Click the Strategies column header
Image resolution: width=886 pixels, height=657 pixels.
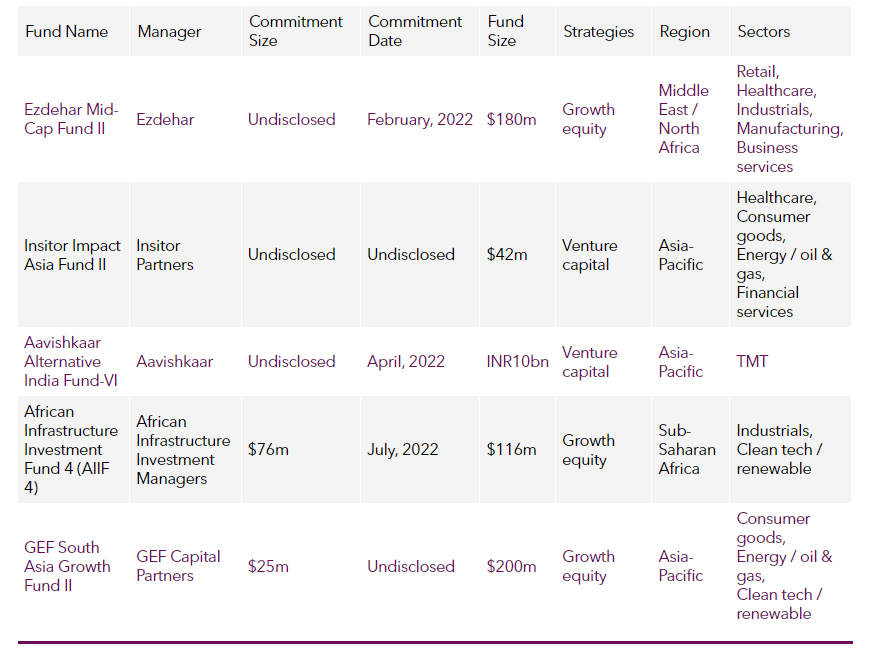pyautogui.click(x=598, y=32)
